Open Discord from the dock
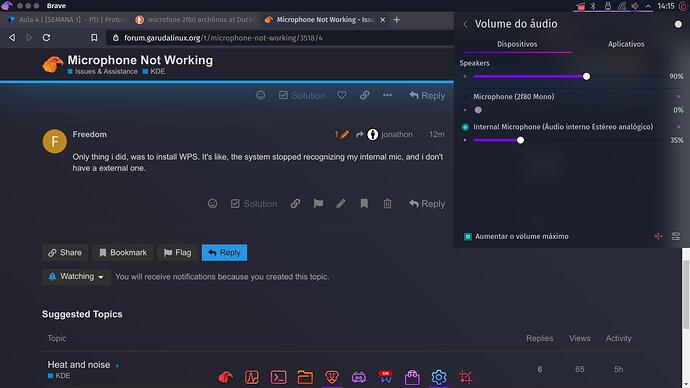Image resolution: width=690 pixels, height=388 pixels. pos(359,377)
